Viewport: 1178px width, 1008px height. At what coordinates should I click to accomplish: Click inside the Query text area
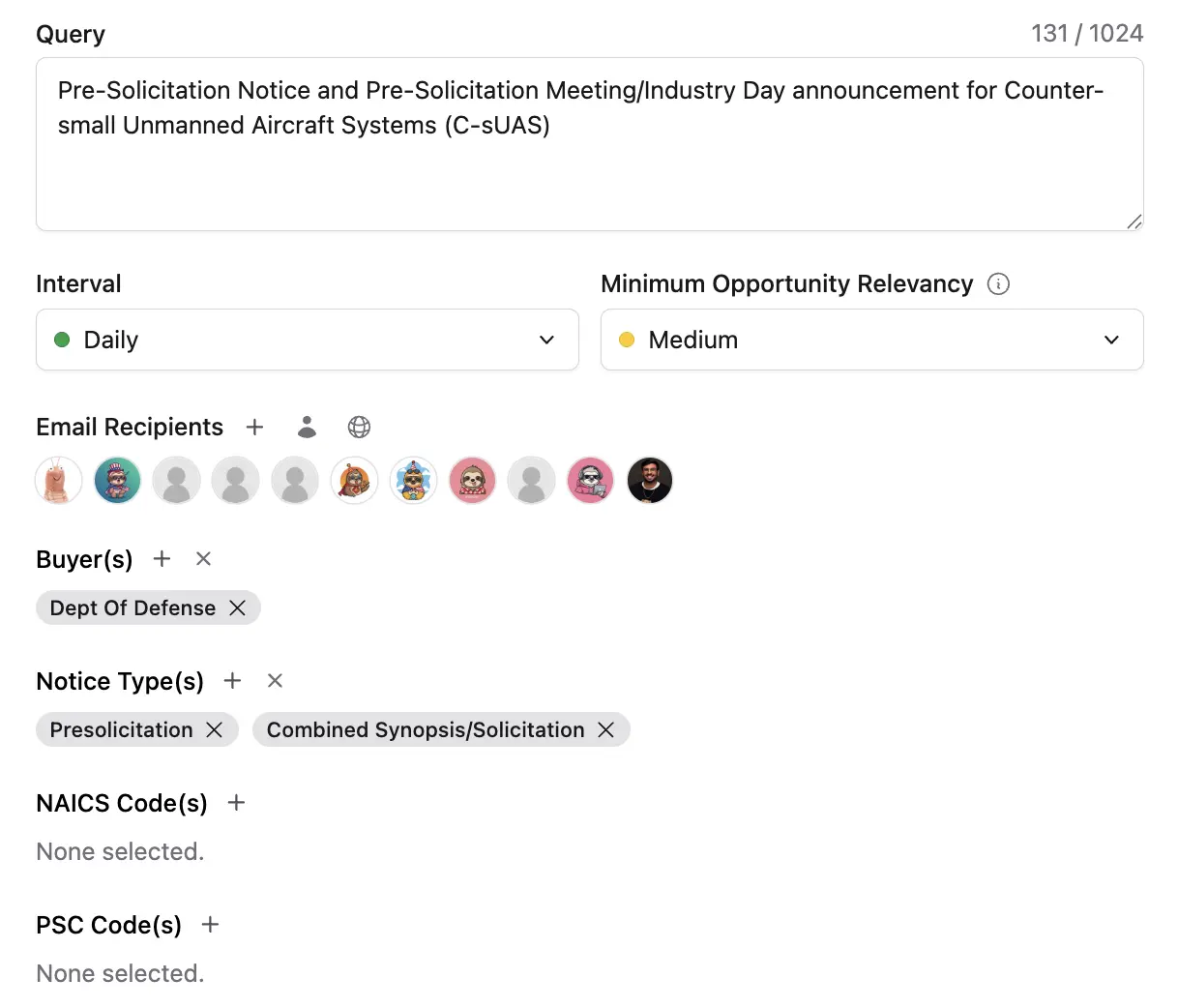(x=588, y=145)
